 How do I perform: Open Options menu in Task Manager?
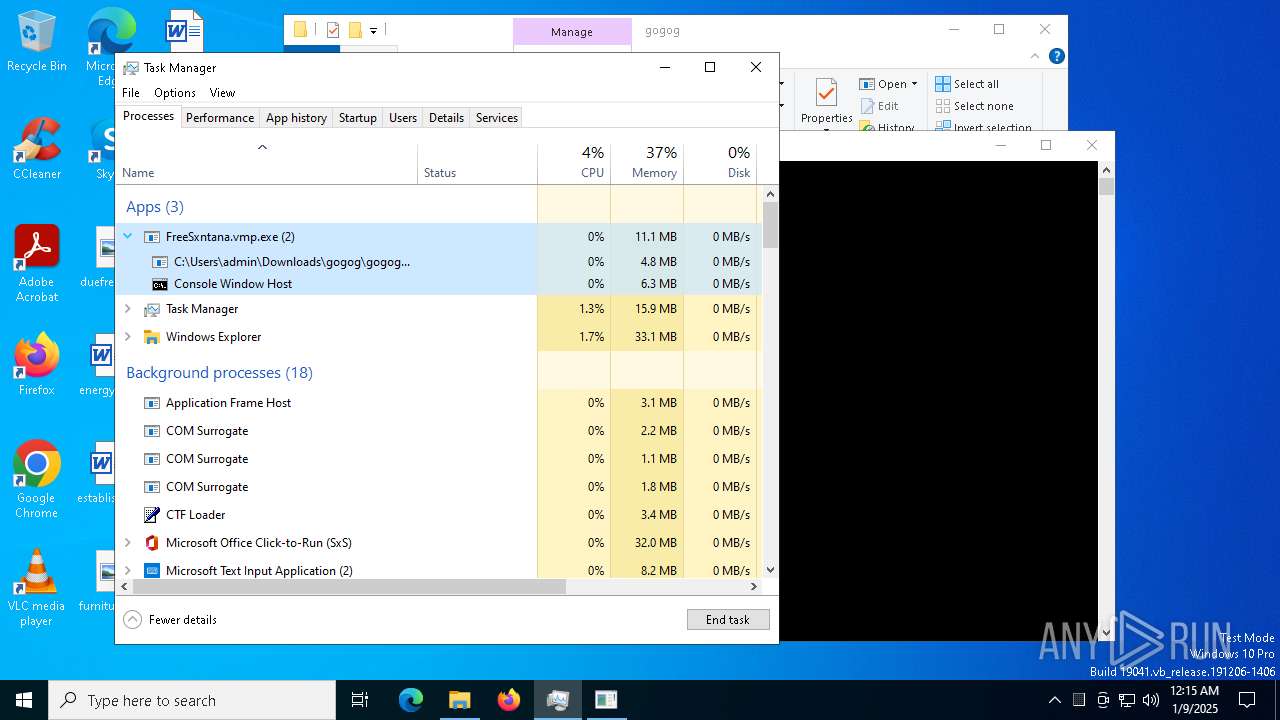[x=175, y=93]
